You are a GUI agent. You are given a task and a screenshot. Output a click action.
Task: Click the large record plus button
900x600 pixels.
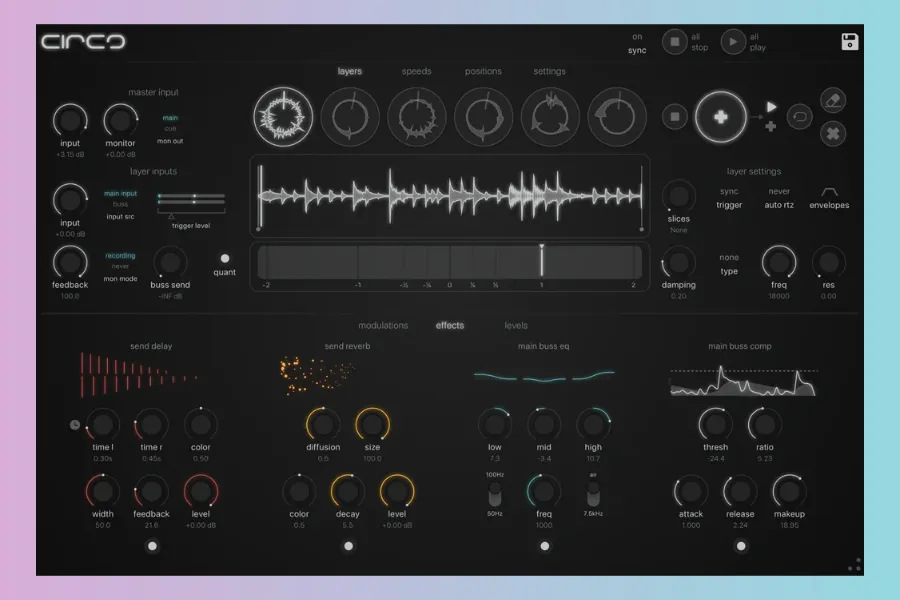[721, 116]
